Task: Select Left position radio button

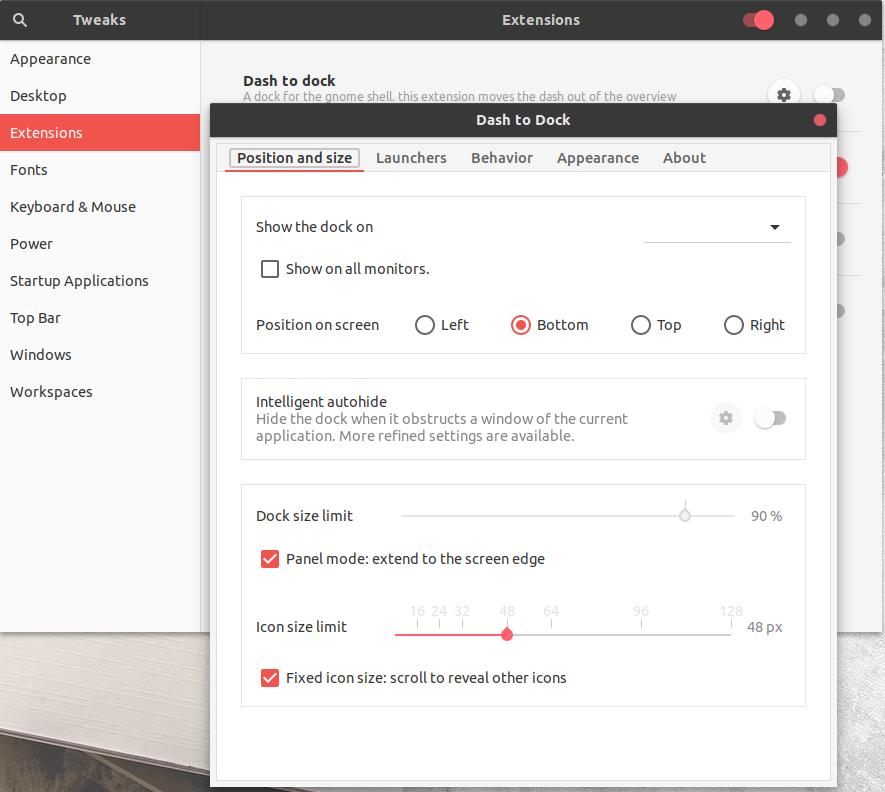Action: pos(424,325)
